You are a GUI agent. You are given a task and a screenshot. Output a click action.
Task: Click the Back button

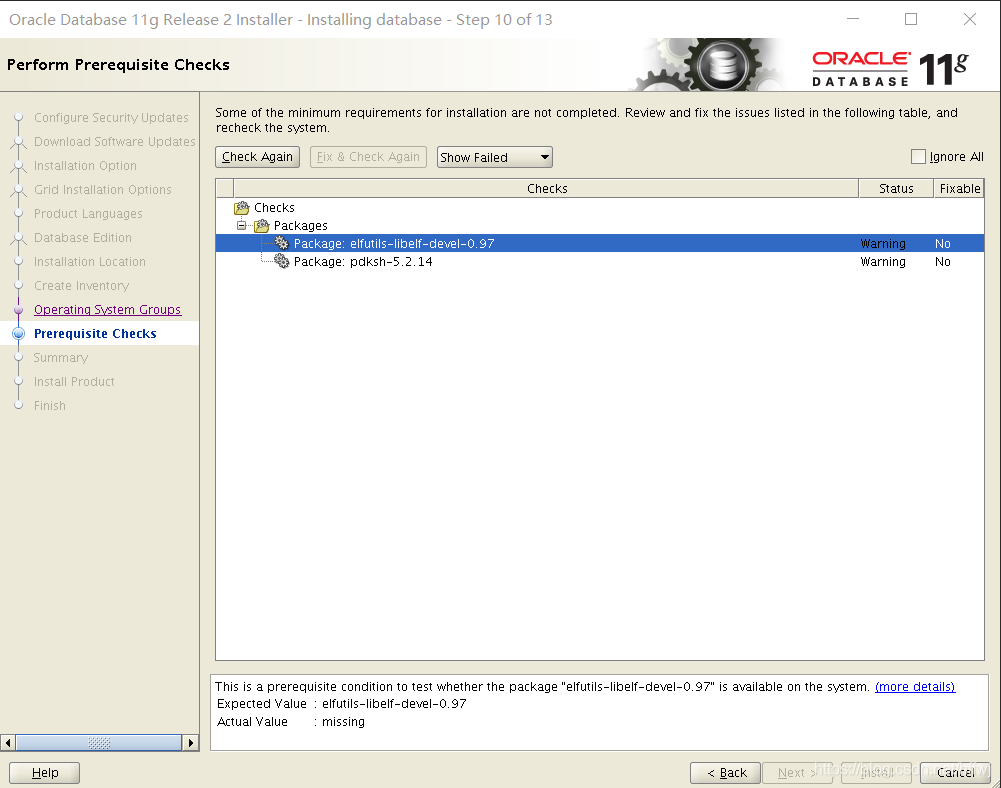[x=726, y=773]
